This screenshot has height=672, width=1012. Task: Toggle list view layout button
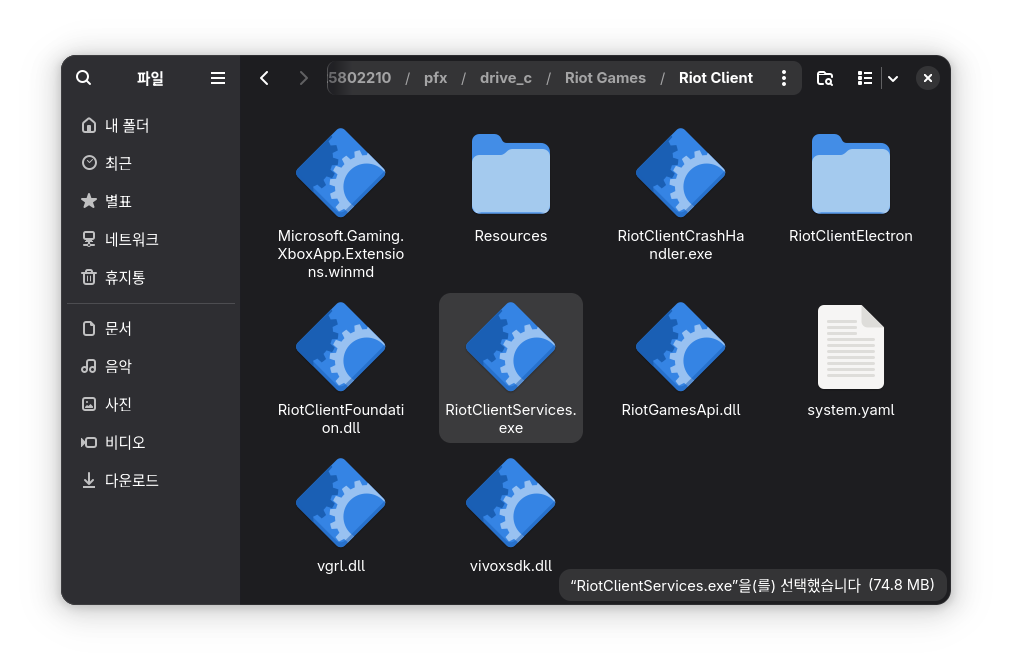pyautogui.click(x=865, y=78)
